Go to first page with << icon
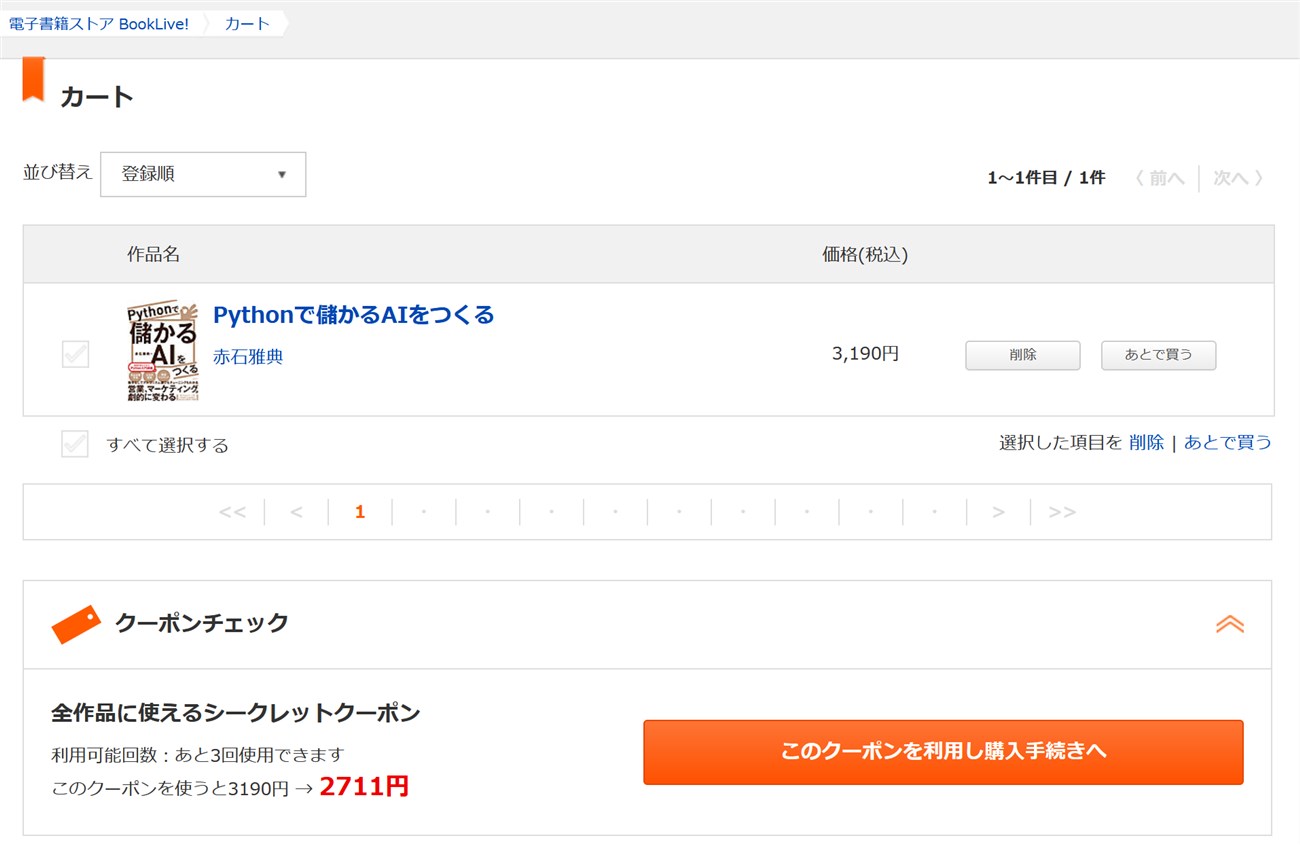Viewport: 1300px width, 846px height. [x=232, y=512]
